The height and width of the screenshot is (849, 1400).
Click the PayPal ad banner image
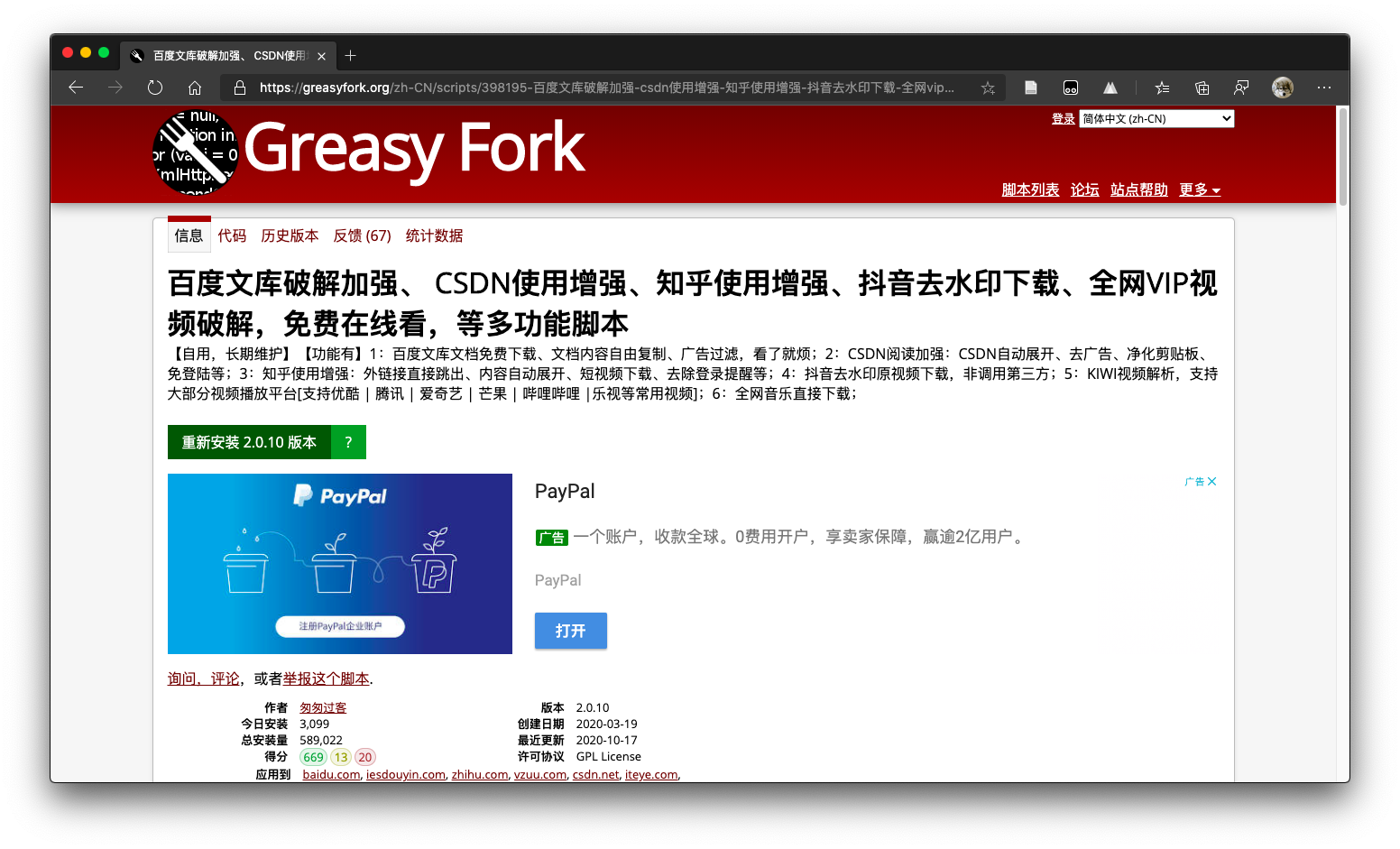click(x=340, y=564)
